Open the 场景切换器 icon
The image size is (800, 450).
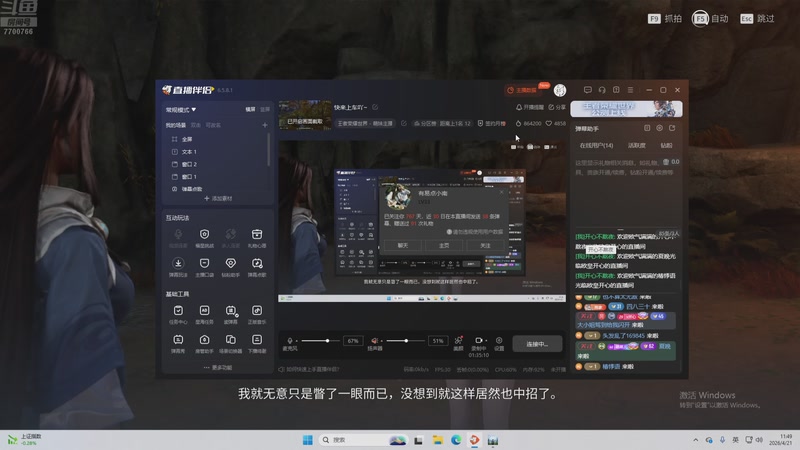pos(231,339)
